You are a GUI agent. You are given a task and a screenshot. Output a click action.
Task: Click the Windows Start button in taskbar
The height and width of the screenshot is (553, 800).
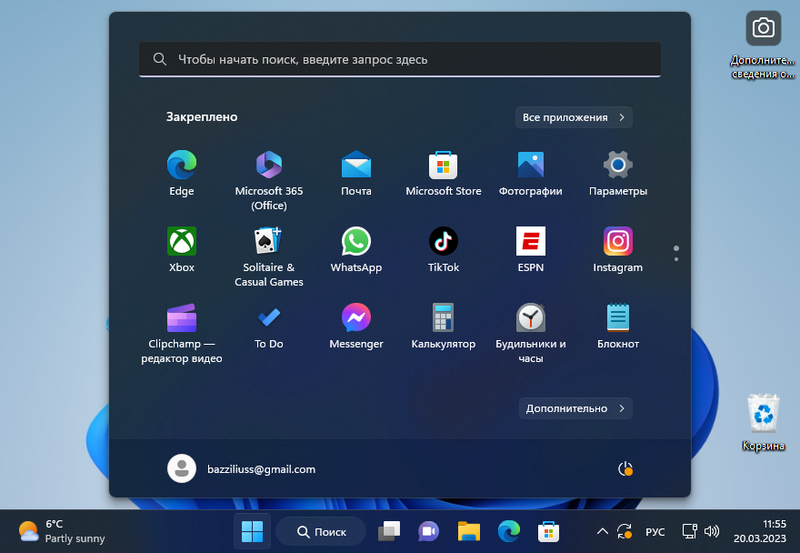252,532
